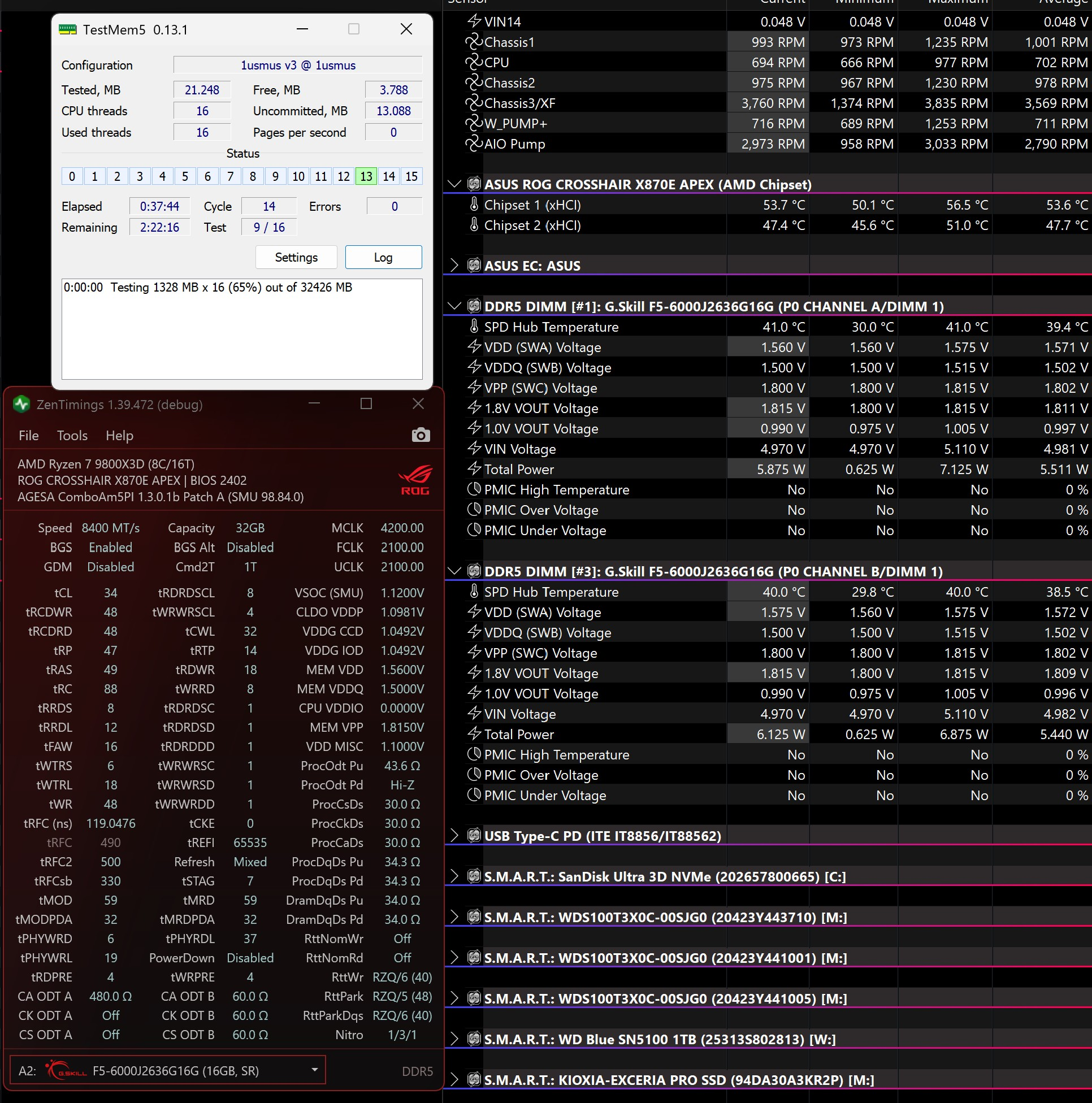1092x1103 pixels.
Task: Select DIMM [#3] SPD Hub Temperature thermometer icon
Action: tap(474, 592)
